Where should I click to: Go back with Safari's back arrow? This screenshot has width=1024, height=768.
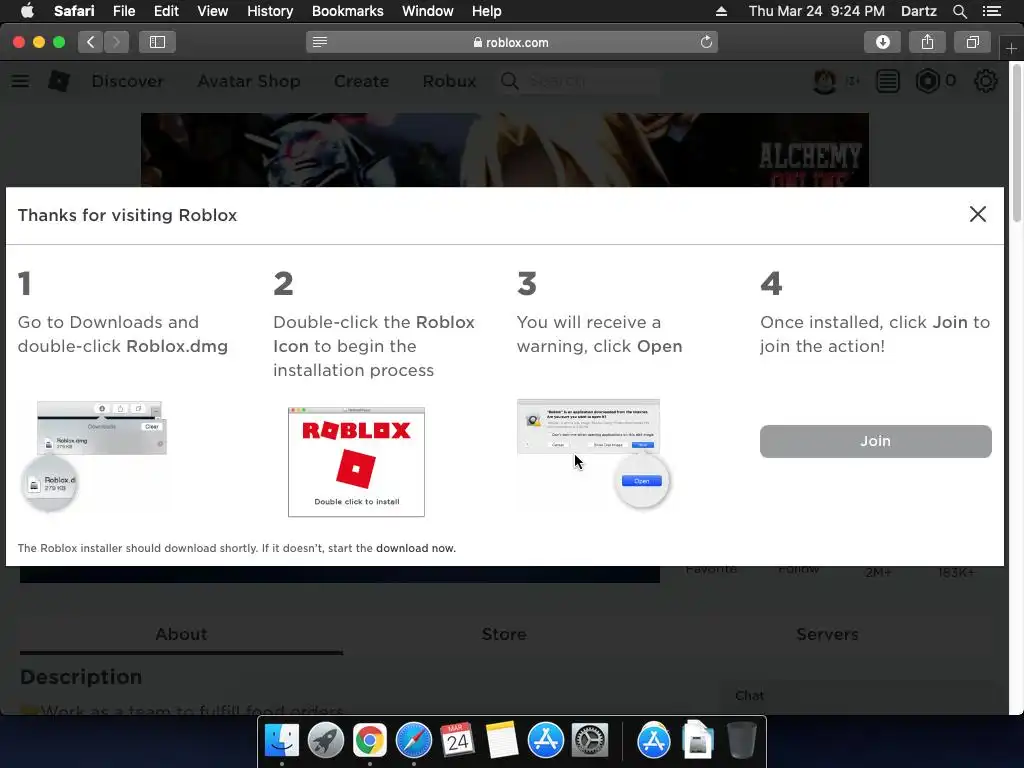click(91, 42)
